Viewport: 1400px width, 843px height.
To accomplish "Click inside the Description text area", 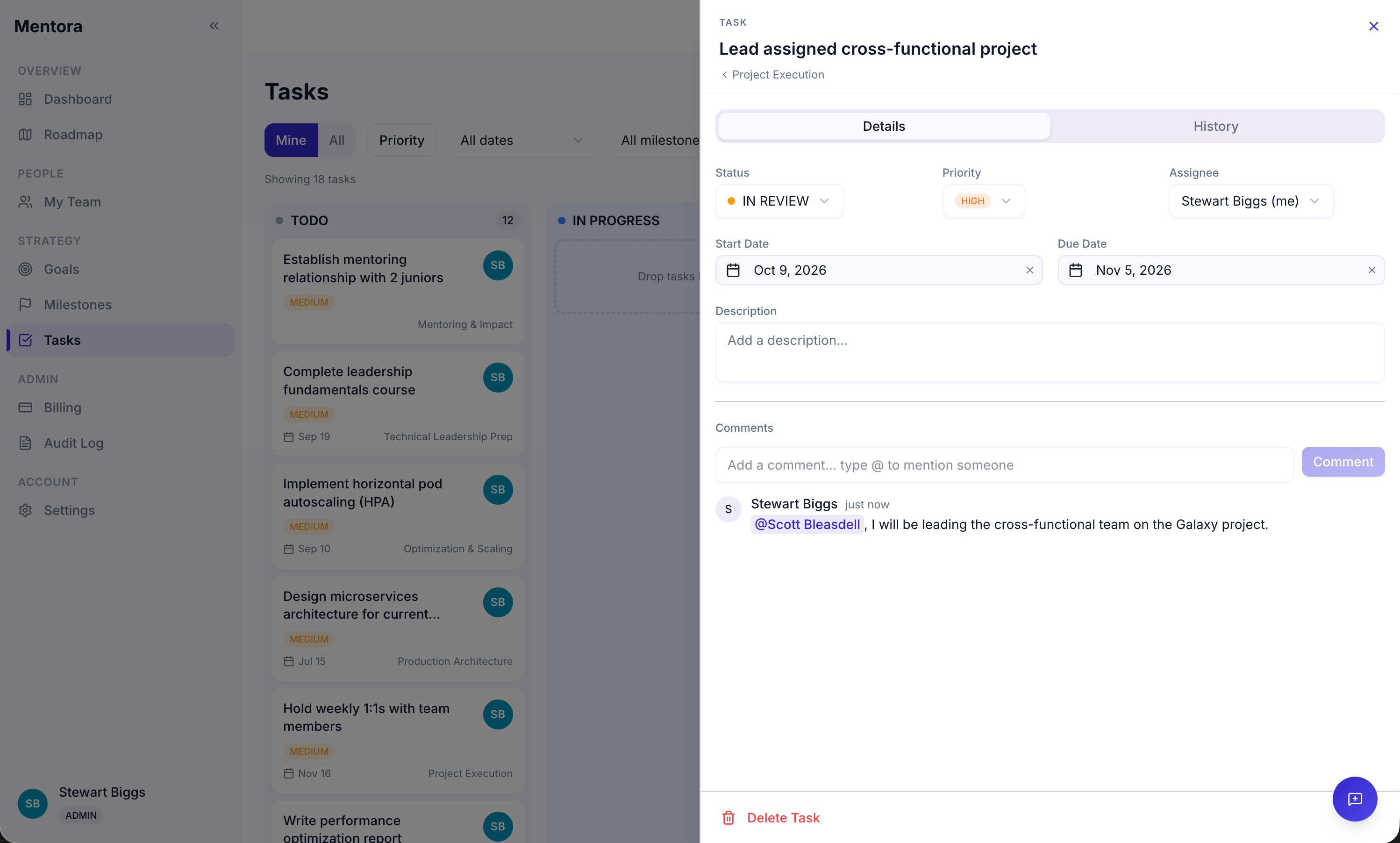I will click(1050, 352).
